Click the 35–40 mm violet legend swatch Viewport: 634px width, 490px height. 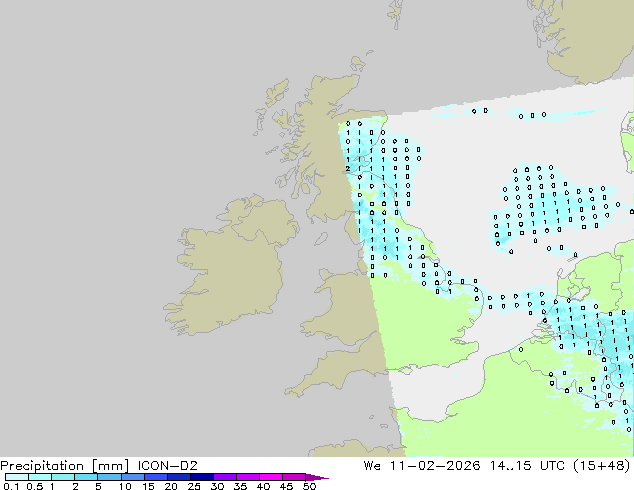coord(248,477)
